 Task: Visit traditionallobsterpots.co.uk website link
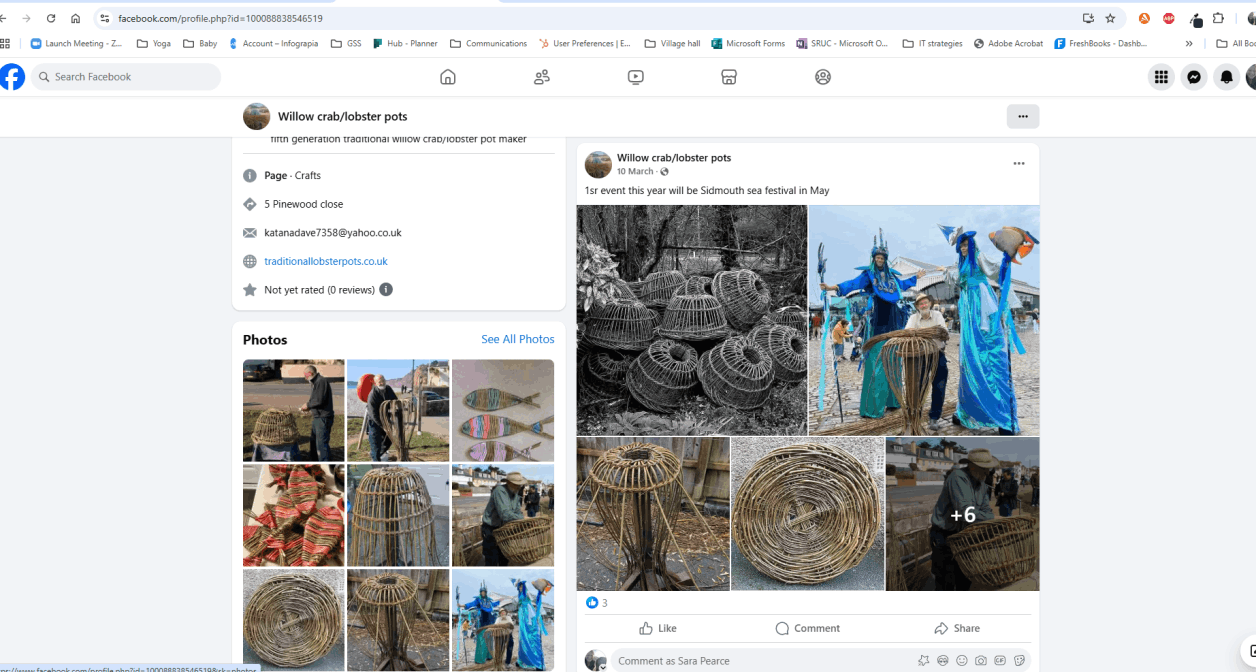click(x=325, y=261)
